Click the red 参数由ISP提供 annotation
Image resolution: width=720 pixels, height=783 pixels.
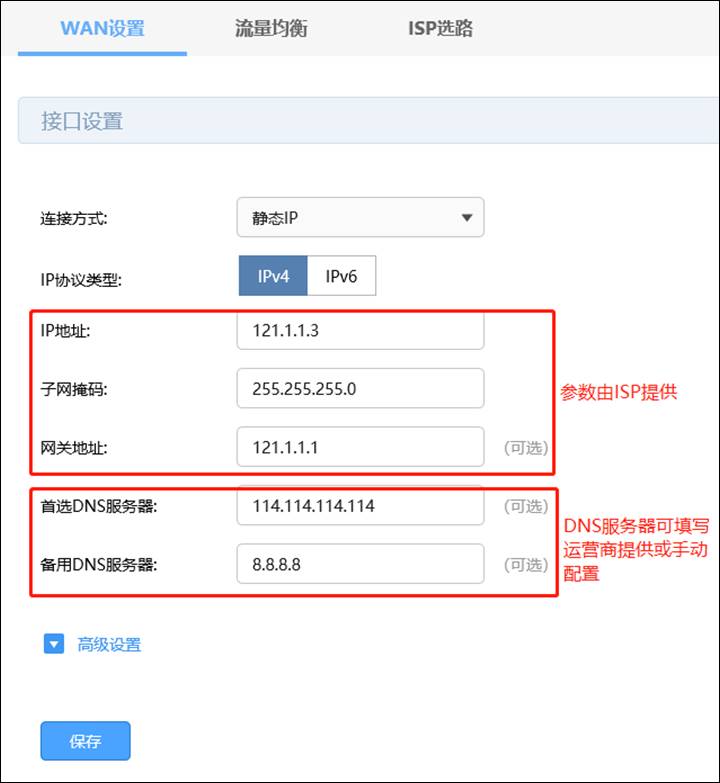(618, 392)
